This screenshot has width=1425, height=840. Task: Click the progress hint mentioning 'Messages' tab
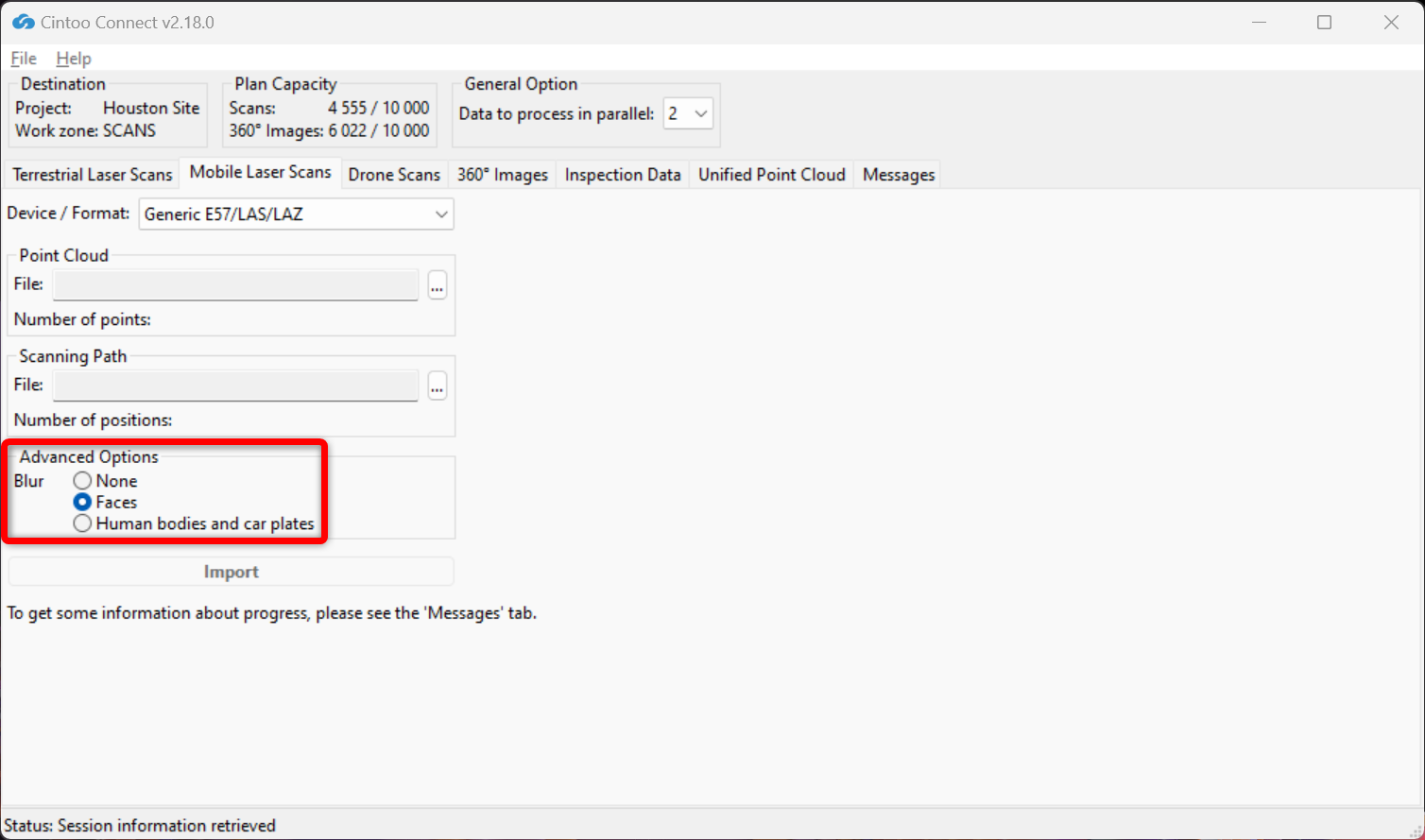272,613
